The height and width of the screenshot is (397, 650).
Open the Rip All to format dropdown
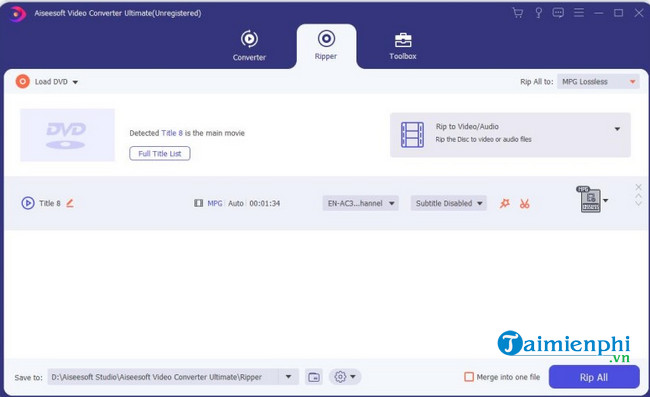click(598, 82)
